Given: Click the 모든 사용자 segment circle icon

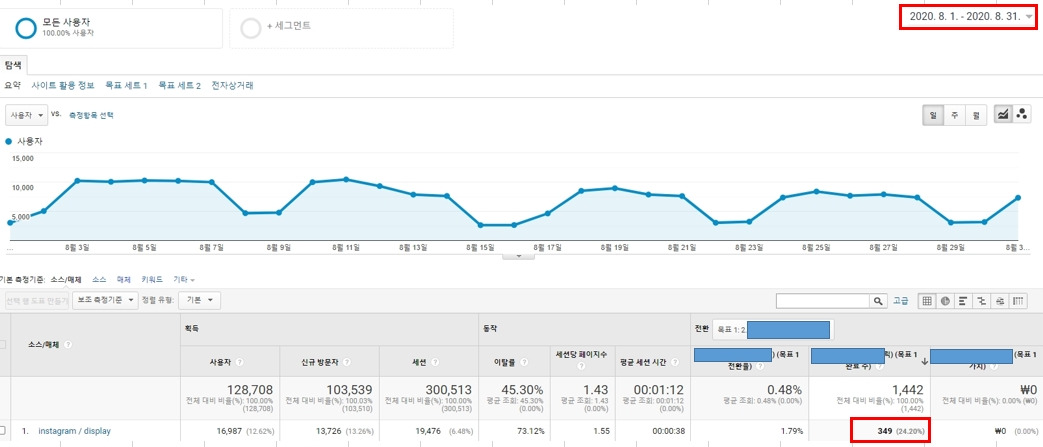Looking at the screenshot, I should click(25, 27).
